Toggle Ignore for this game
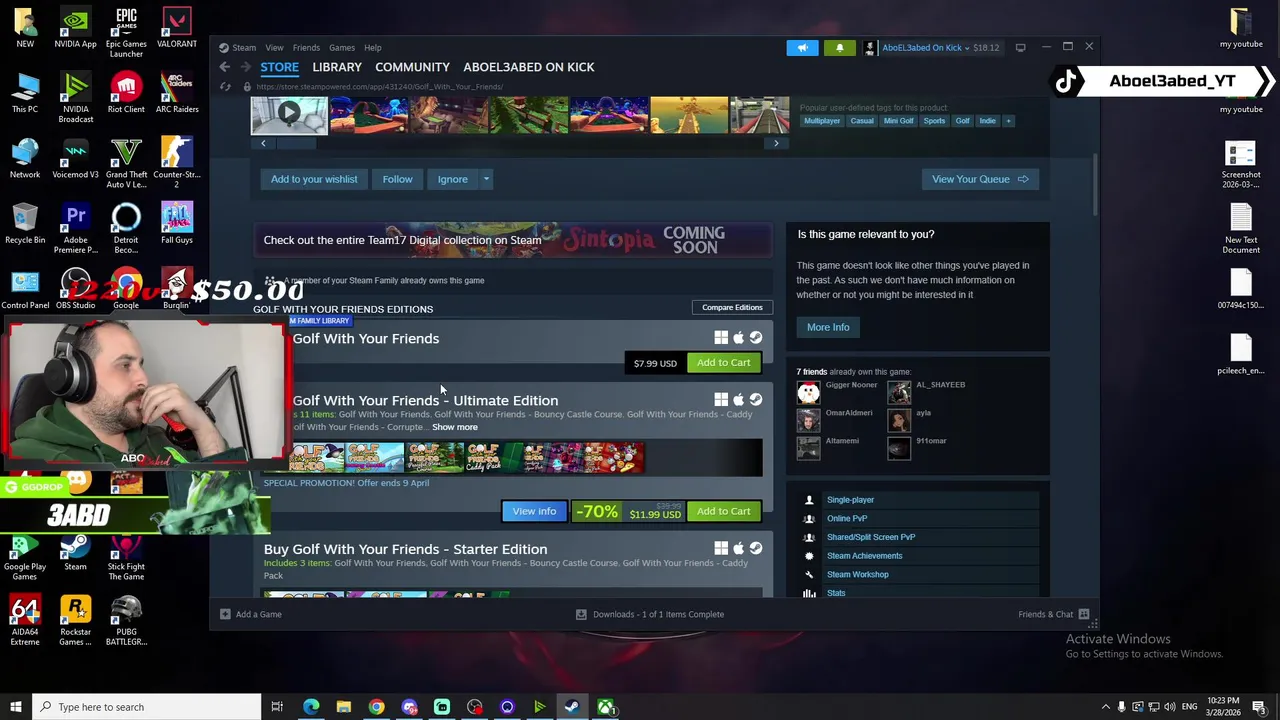 pos(452,179)
